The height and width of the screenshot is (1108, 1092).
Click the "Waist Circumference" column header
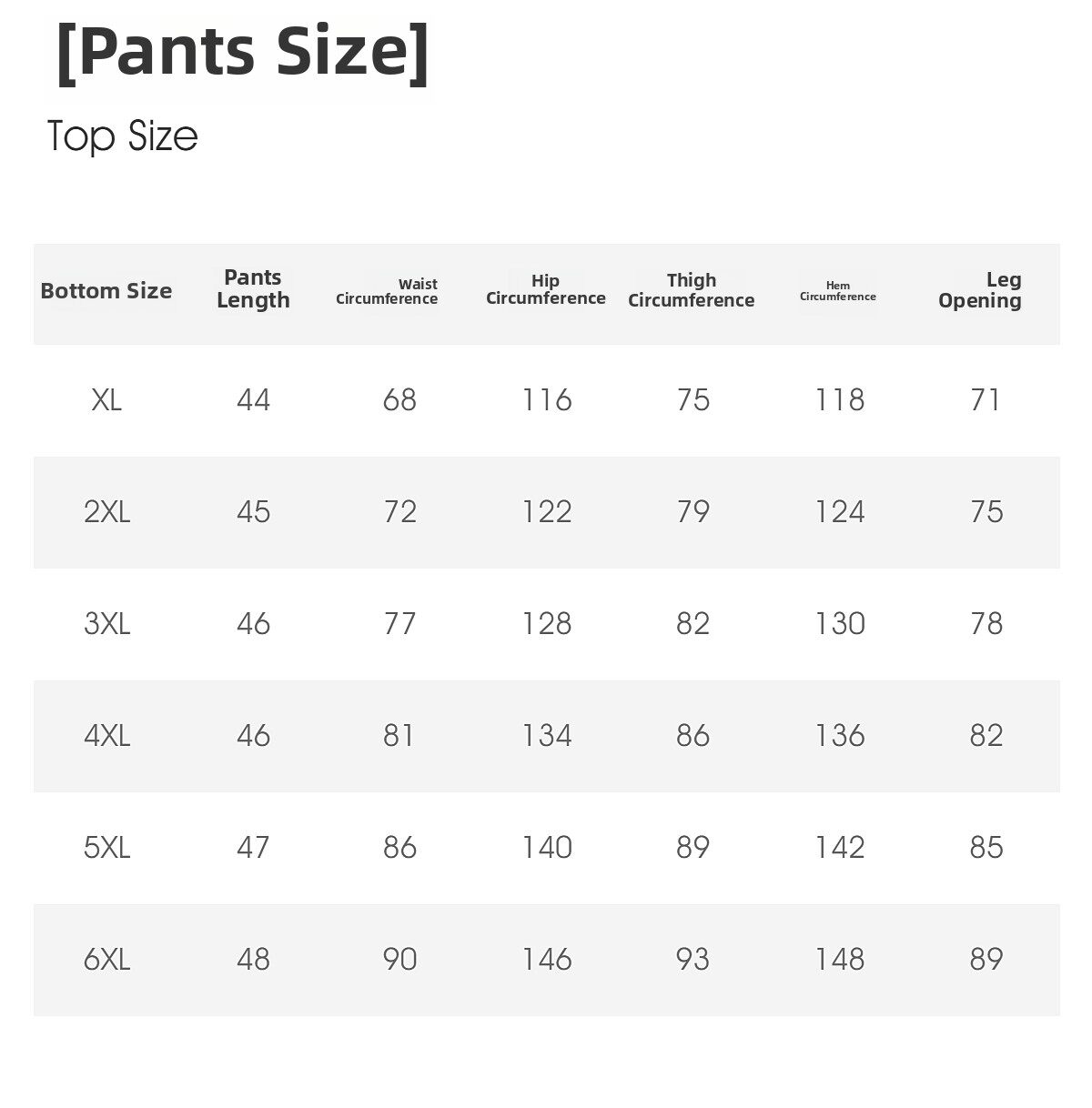pos(388,292)
